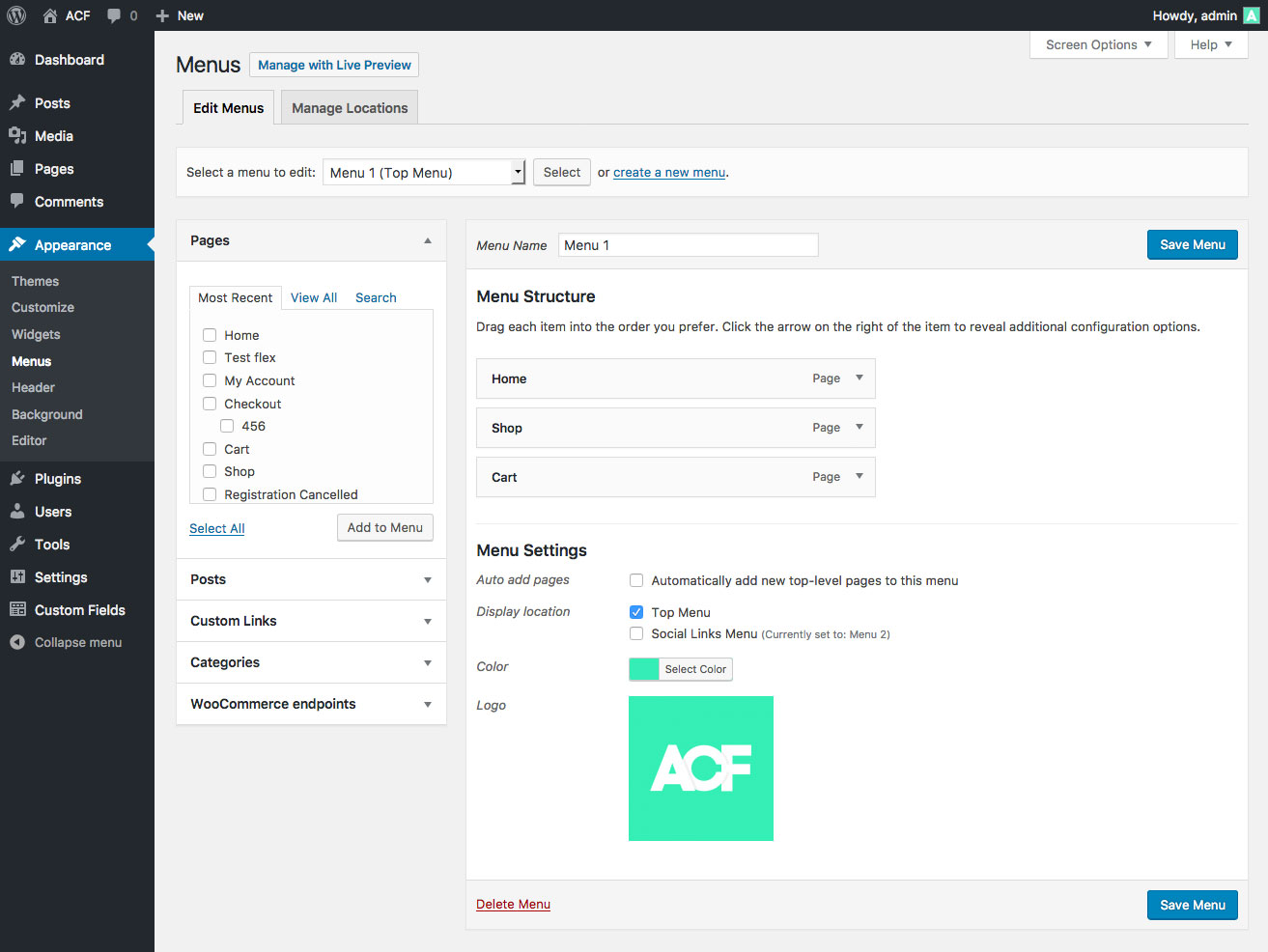Click the Add to Menu button
This screenshot has width=1268, height=952.
385,528
